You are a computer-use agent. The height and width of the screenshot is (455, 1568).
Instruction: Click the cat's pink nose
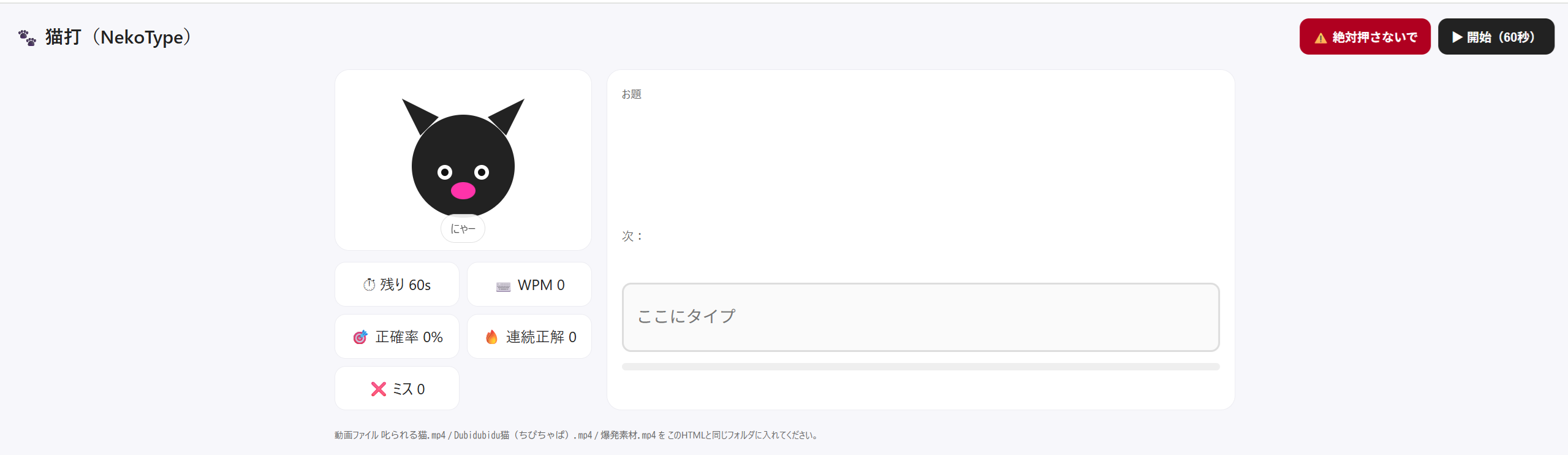tap(463, 191)
